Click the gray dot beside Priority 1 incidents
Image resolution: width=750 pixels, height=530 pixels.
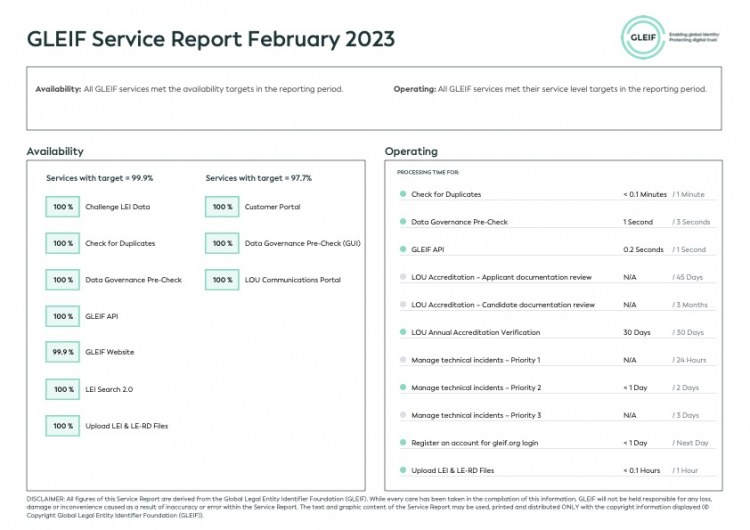[x=402, y=359]
